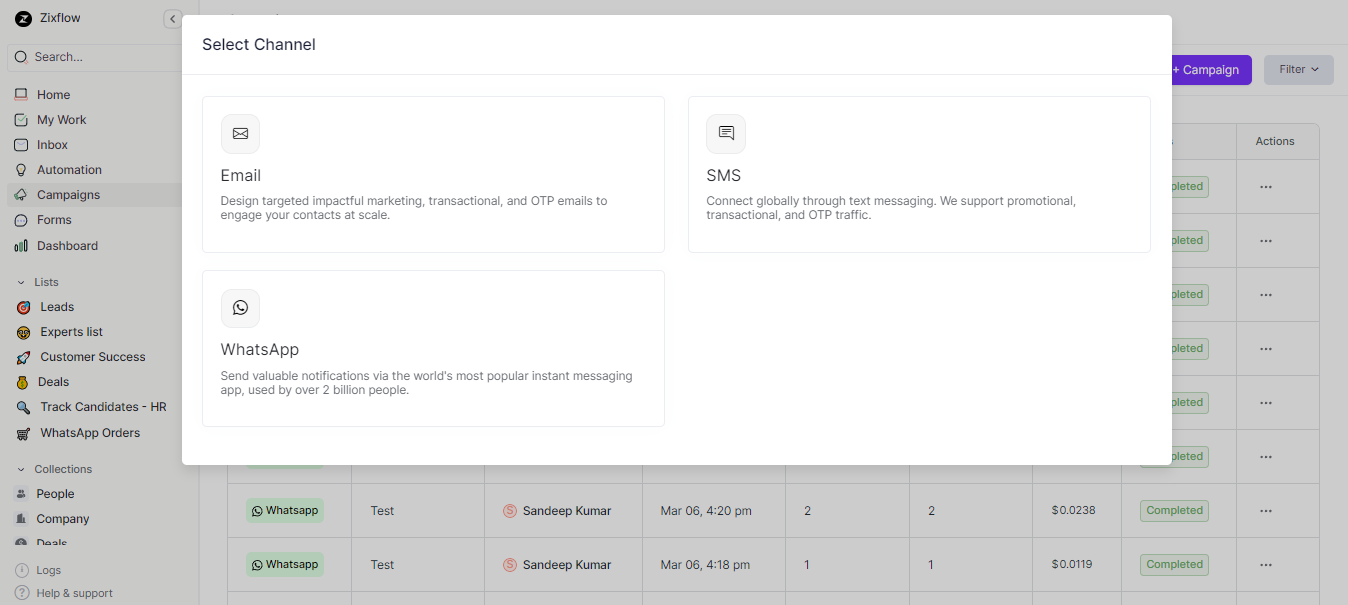
Task: Open Help & support
Action: click(x=62, y=592)
